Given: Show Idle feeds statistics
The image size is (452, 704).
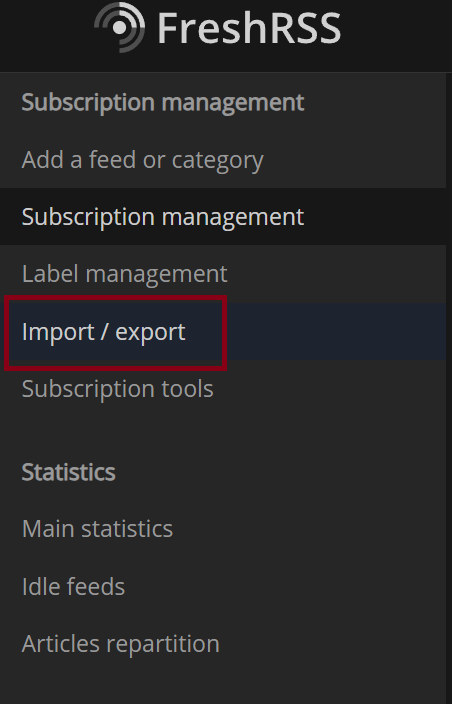Looking at the screenshot, I should [223, 586].
